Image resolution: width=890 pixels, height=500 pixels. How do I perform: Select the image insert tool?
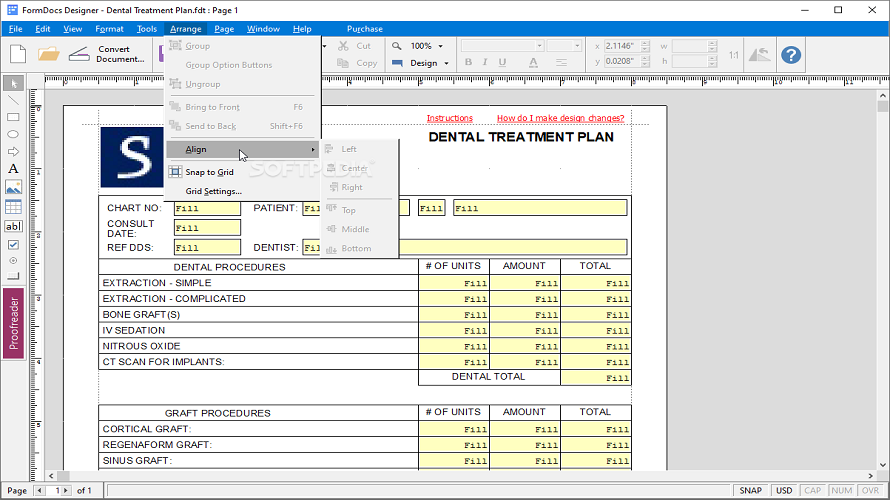[x=13, y=187]
